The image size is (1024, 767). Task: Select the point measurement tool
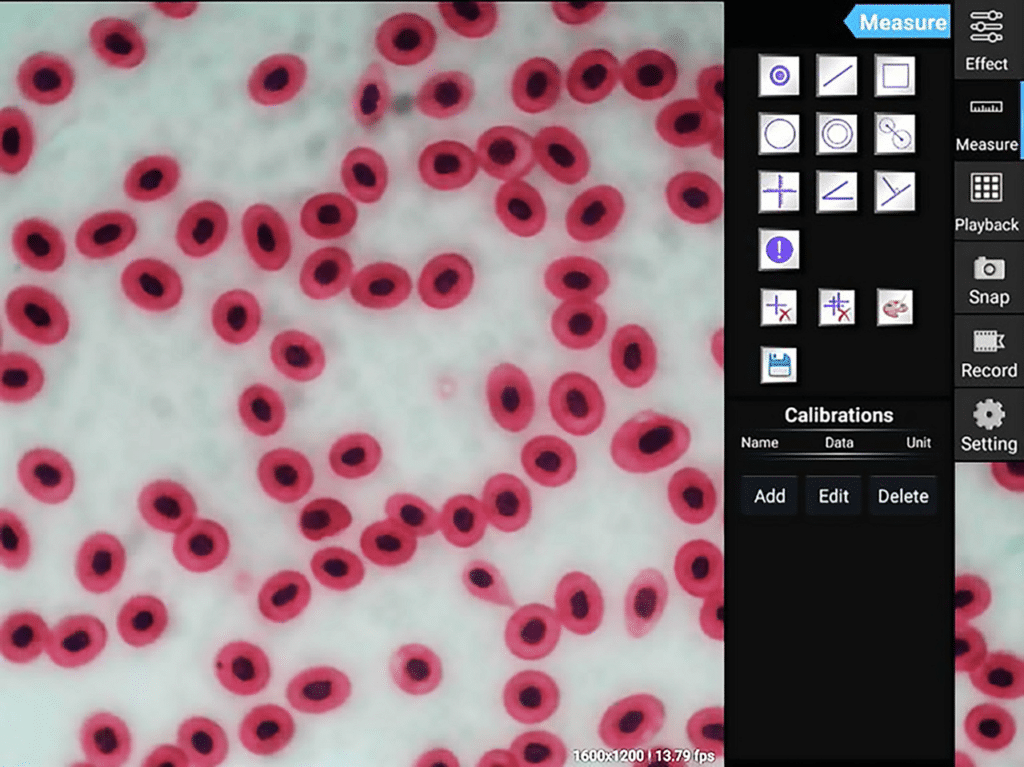779,76
